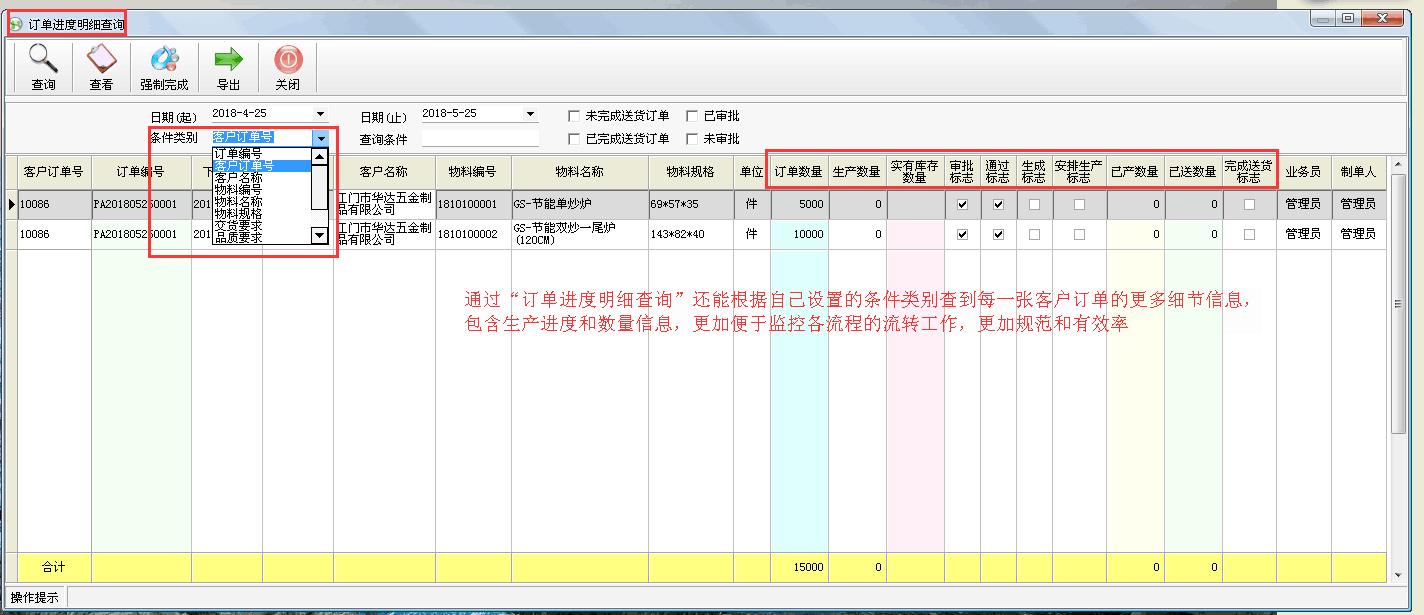1424x615 pixels.
Task: Click the 物料编号 column header
Action: [x=473, y=172]
